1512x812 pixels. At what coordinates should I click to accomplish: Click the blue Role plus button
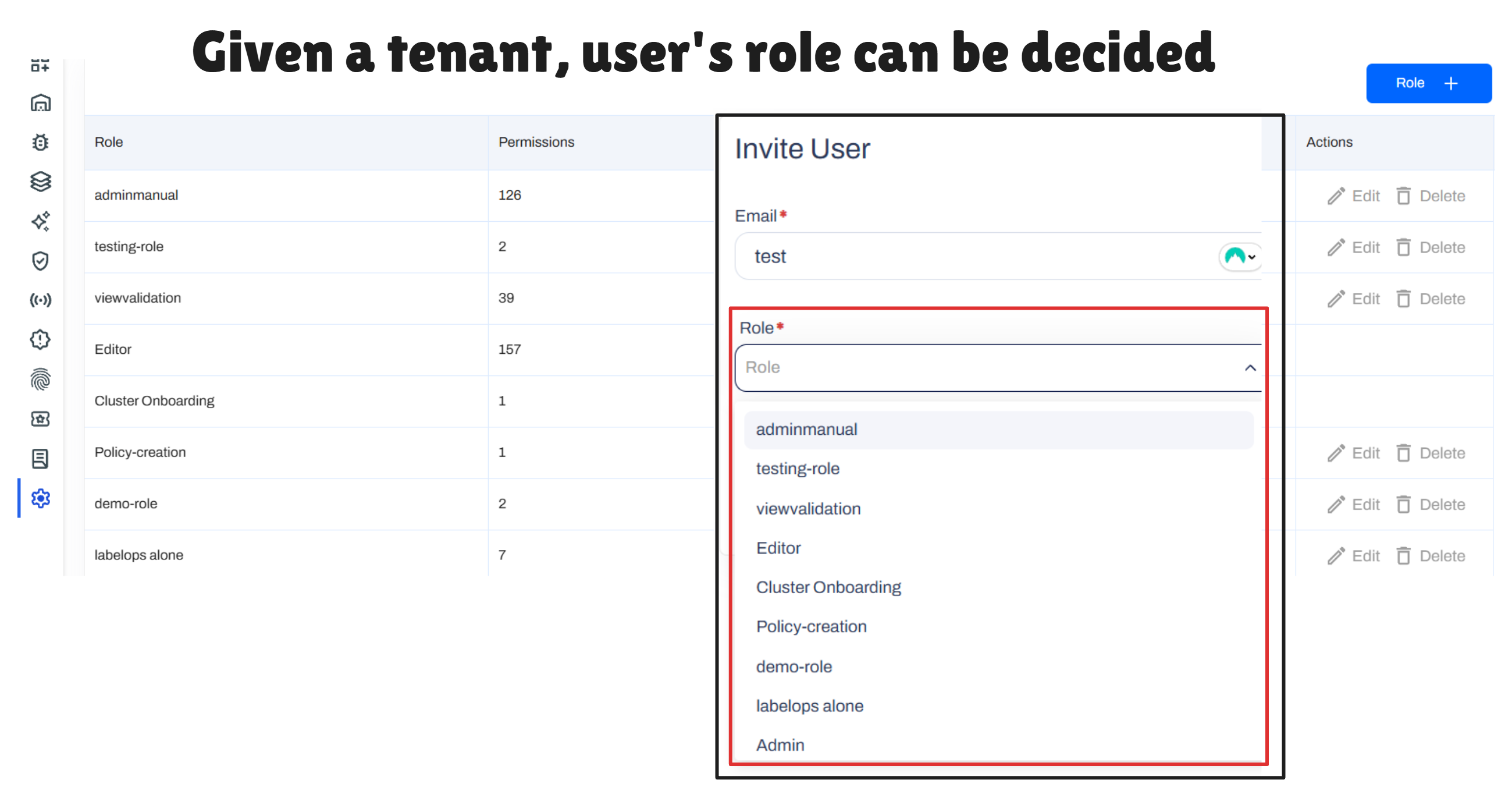tap(1428, 83)
